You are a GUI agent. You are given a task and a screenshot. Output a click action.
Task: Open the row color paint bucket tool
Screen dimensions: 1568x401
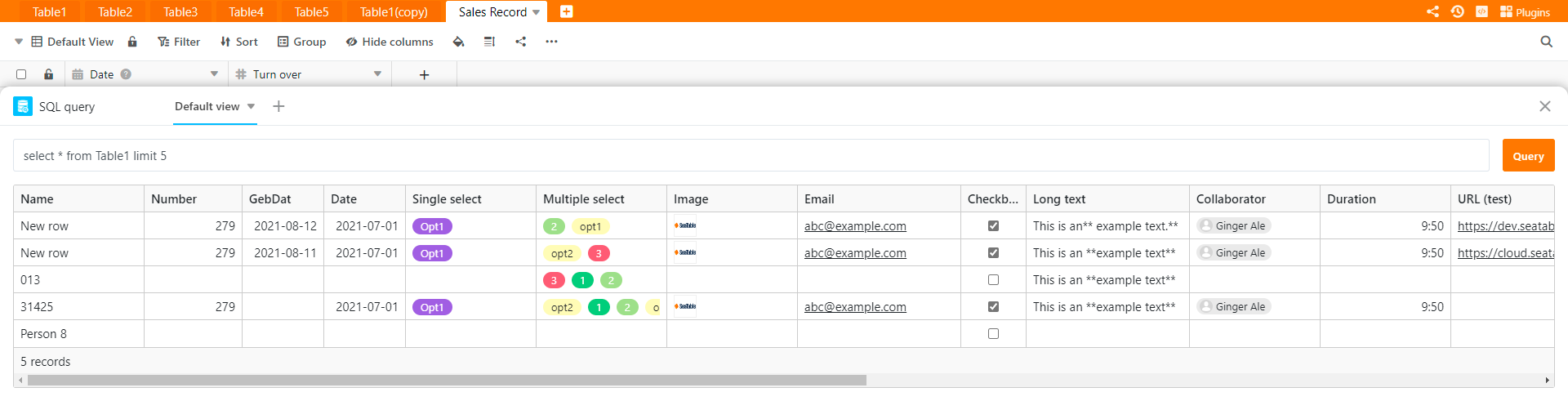pyautogui.click(x=458, y=42)
